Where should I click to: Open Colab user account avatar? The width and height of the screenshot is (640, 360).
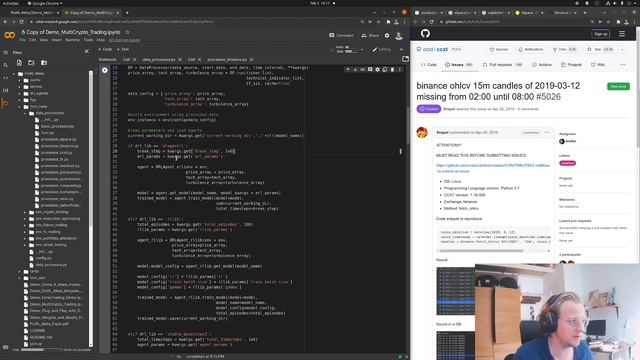point(399,36)
